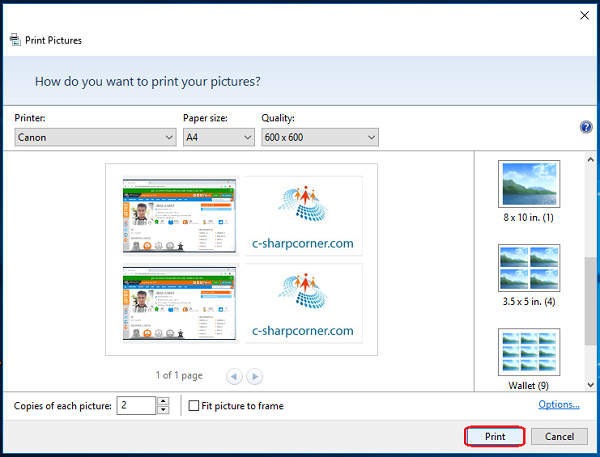Increase copies of each picture
Viewport: 600px width, 457px height.
[x=163, y=401]
